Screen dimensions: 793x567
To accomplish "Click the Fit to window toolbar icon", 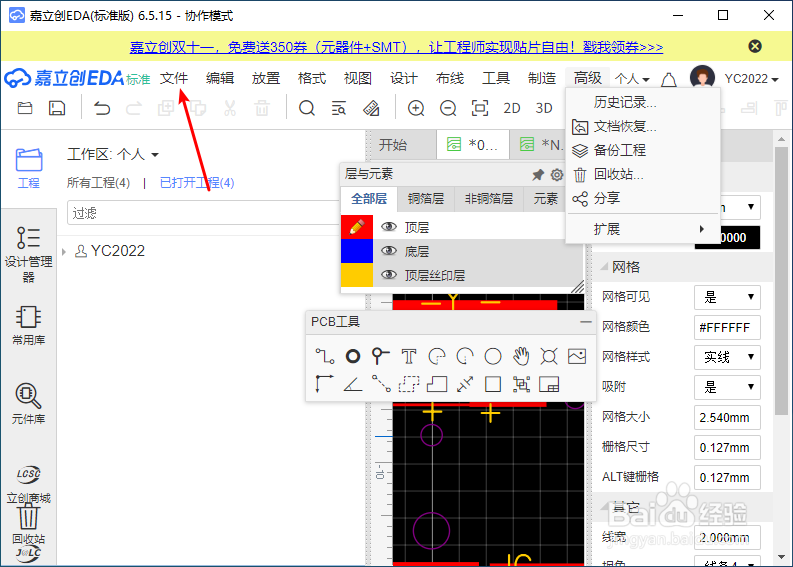I will pyautogui.click(x=480, y=108).
